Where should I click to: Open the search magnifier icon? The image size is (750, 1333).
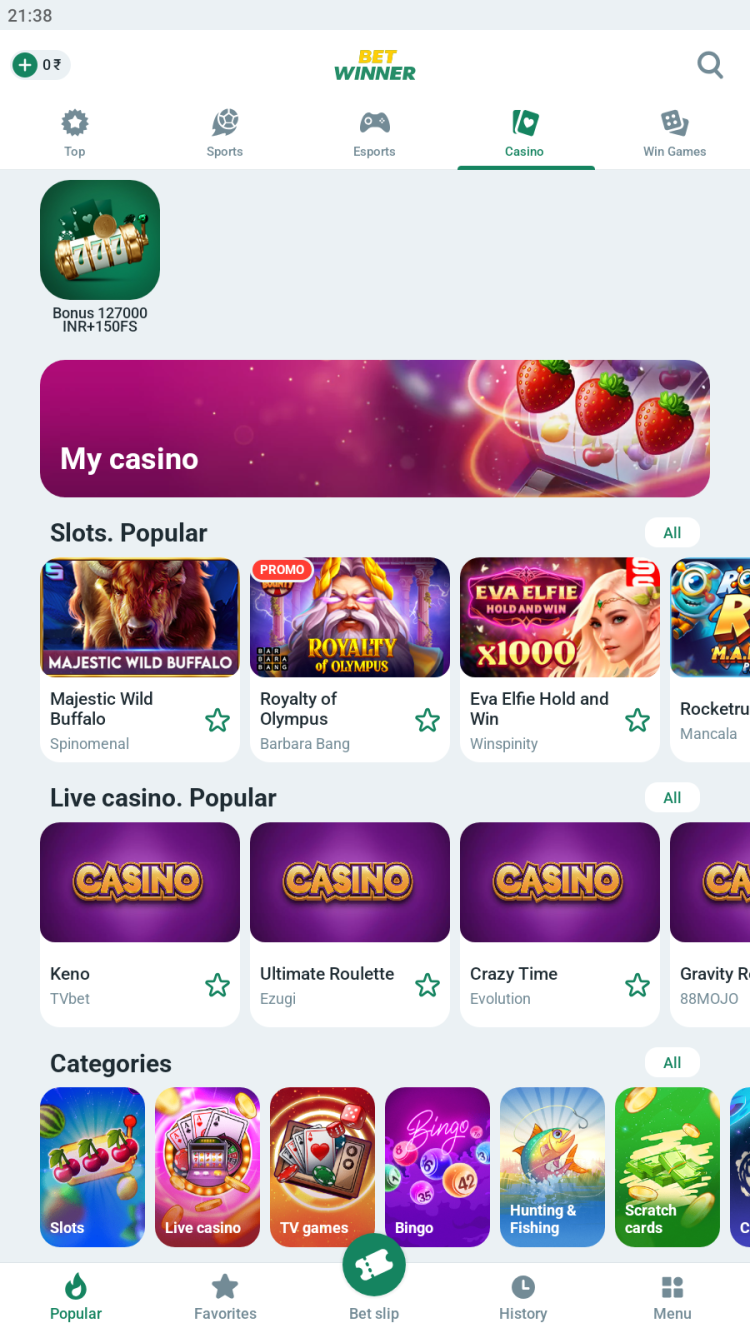click(x=710, y=66)
